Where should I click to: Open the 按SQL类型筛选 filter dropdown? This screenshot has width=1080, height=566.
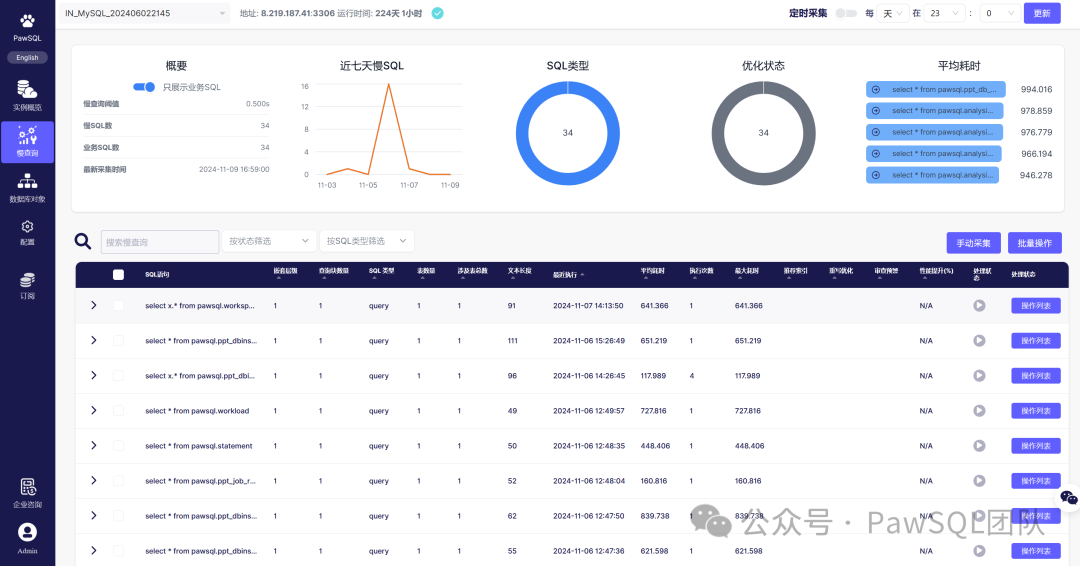click(366, 241)
